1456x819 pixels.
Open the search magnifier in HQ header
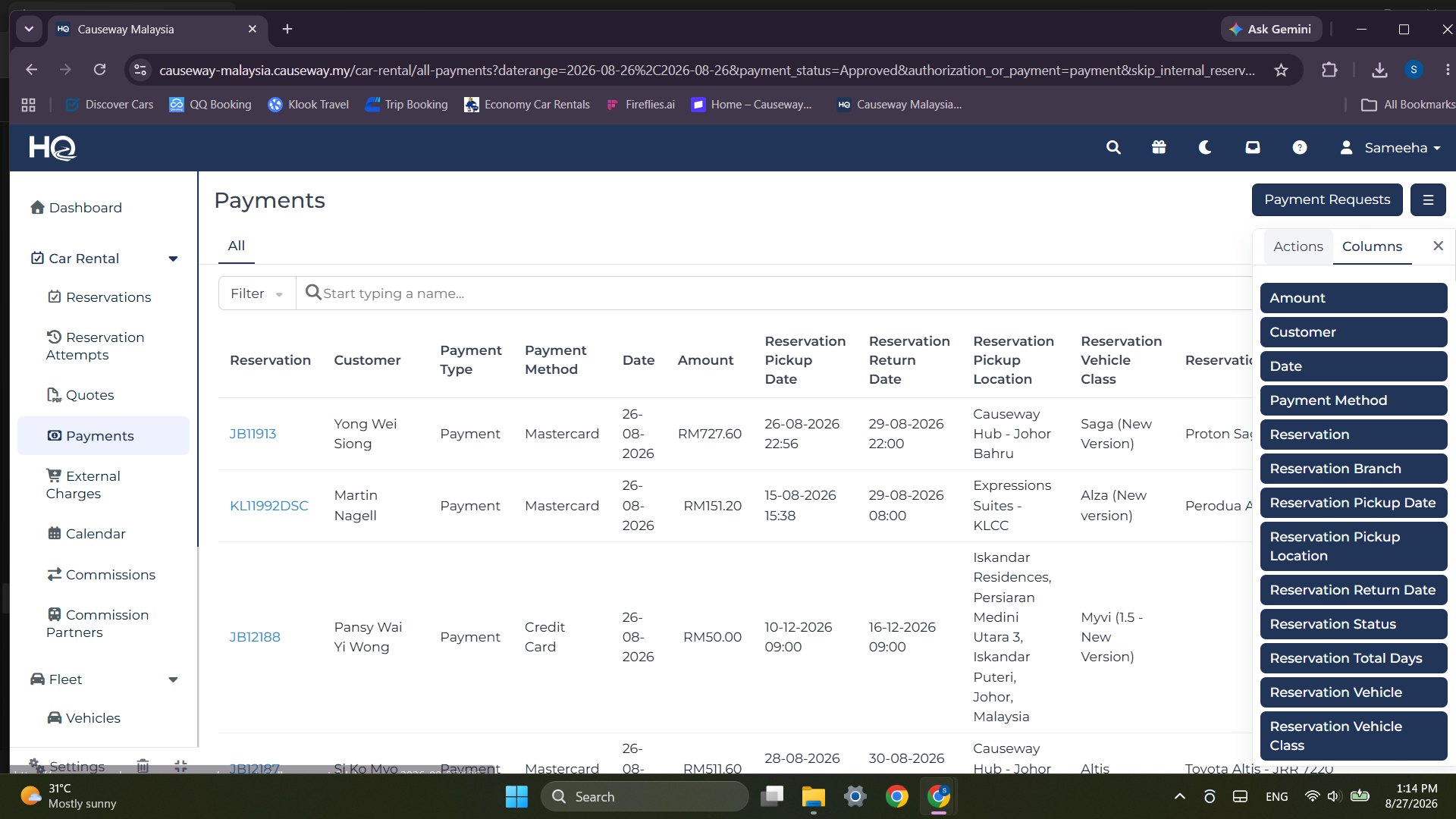(1113, 148)
